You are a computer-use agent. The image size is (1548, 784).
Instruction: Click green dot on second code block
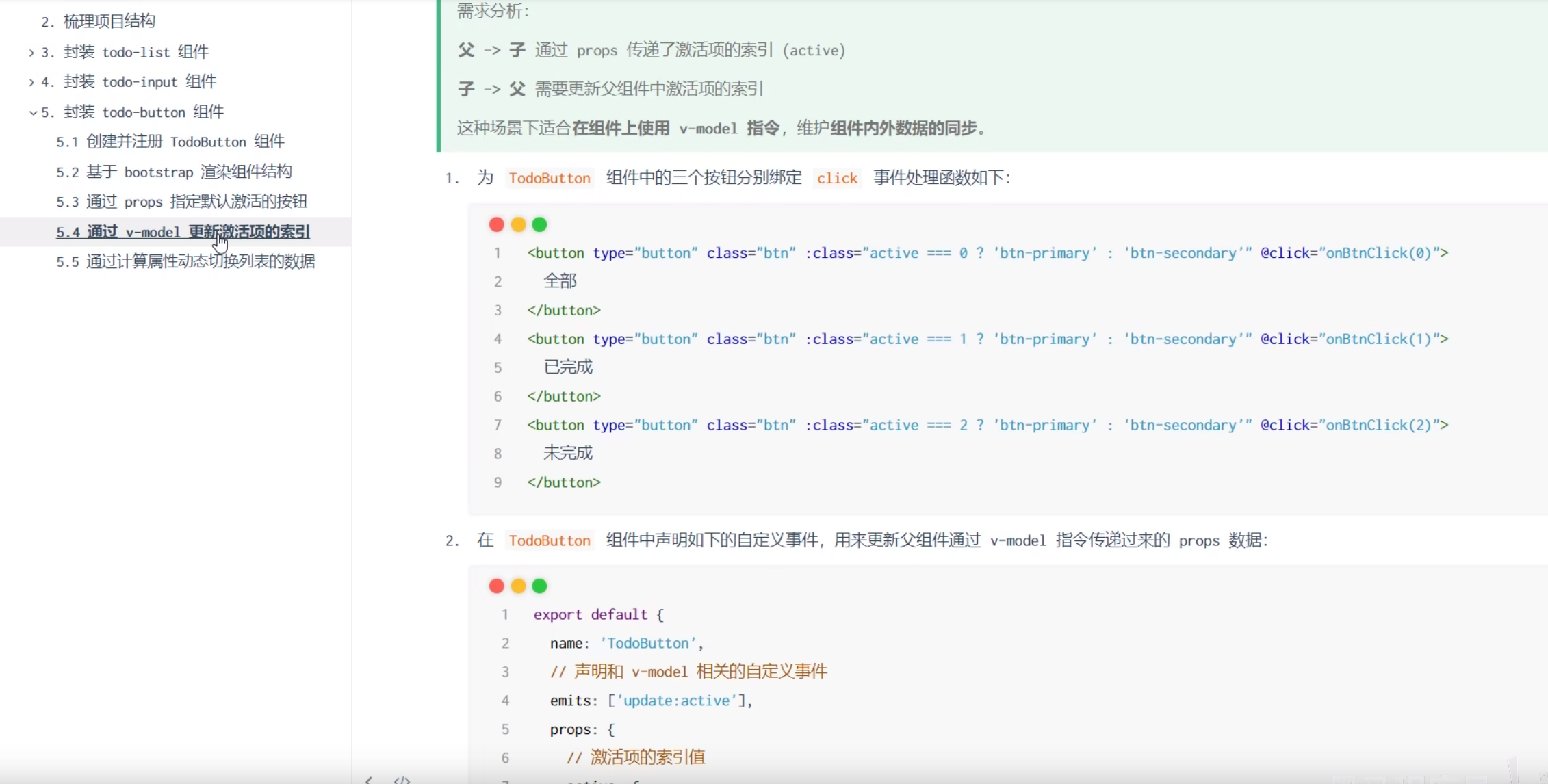point(539,586)
